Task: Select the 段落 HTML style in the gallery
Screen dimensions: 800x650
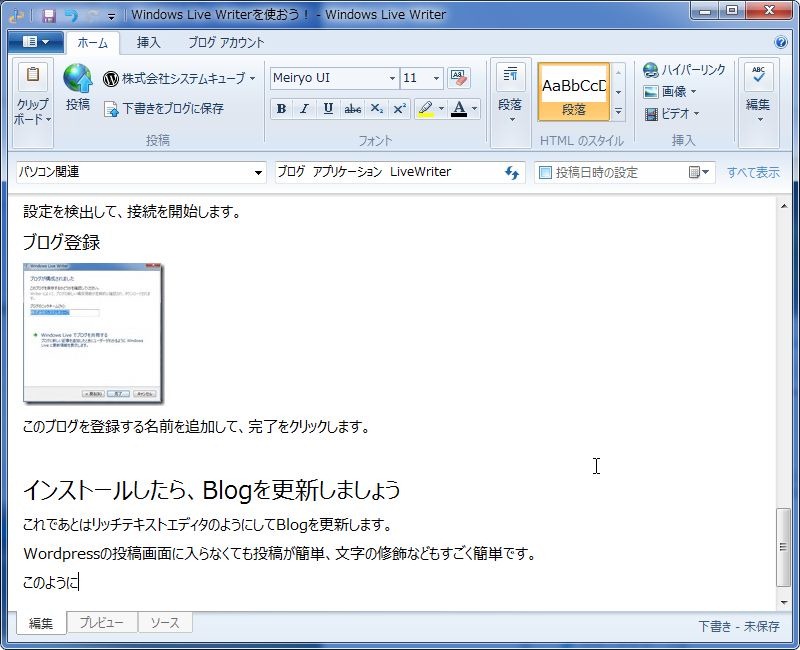Action: [x=573, y=92]
